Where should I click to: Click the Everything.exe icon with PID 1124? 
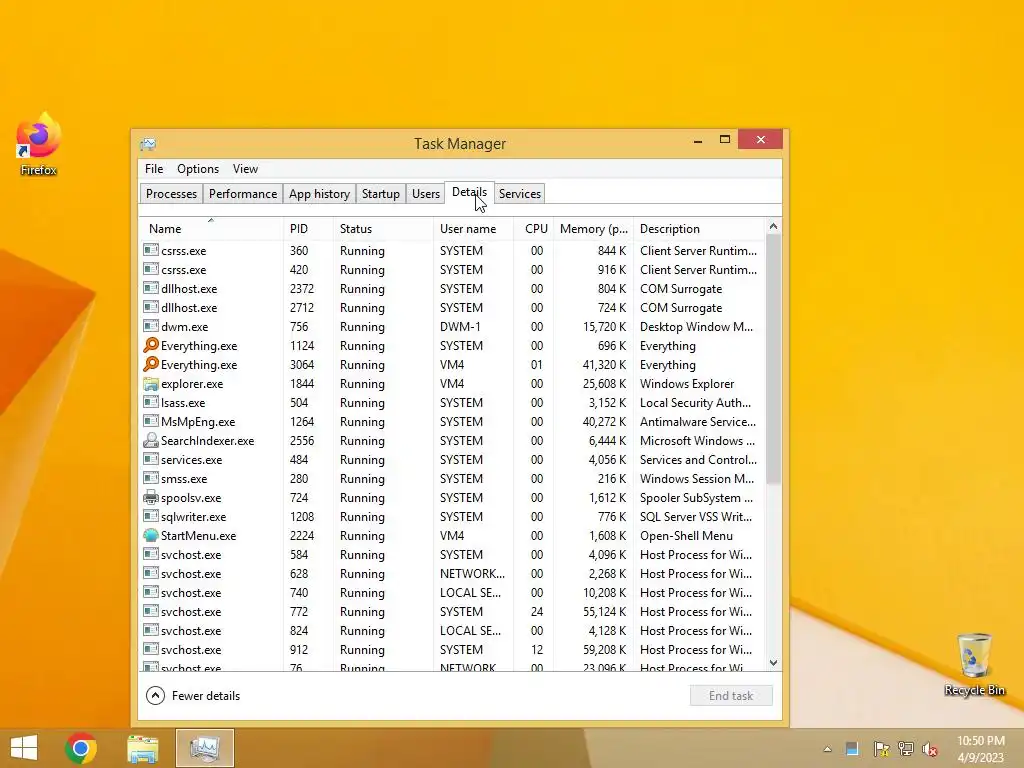(x=151, y=345)
